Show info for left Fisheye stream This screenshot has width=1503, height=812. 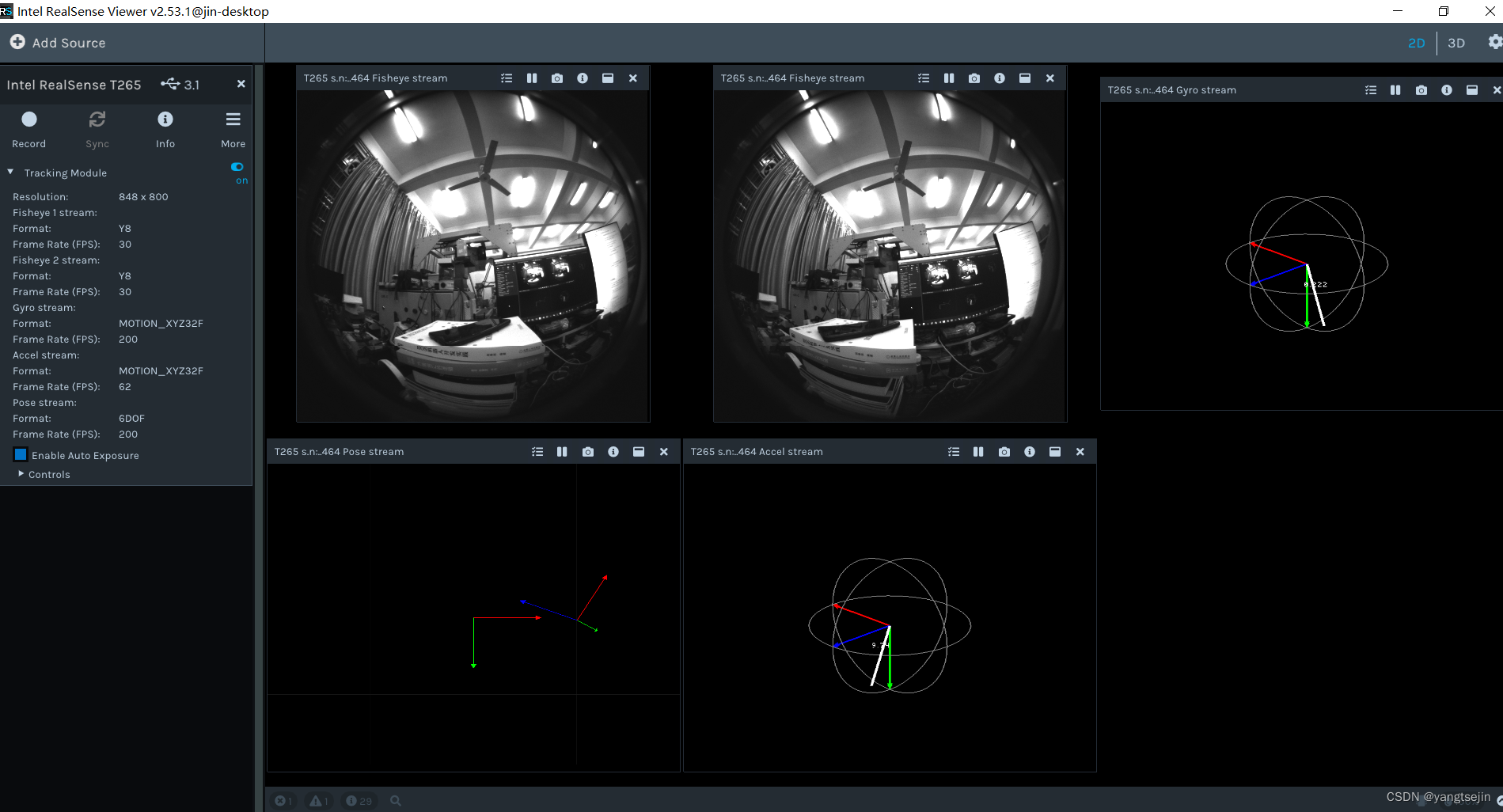(x=583, y=78)
